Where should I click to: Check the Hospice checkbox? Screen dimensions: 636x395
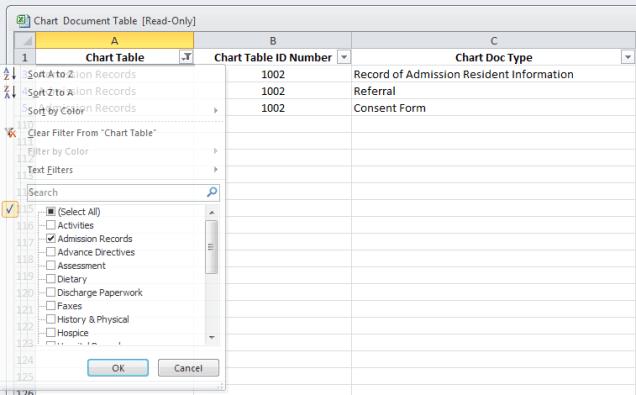pyautogui.click(x=51, y=333)
